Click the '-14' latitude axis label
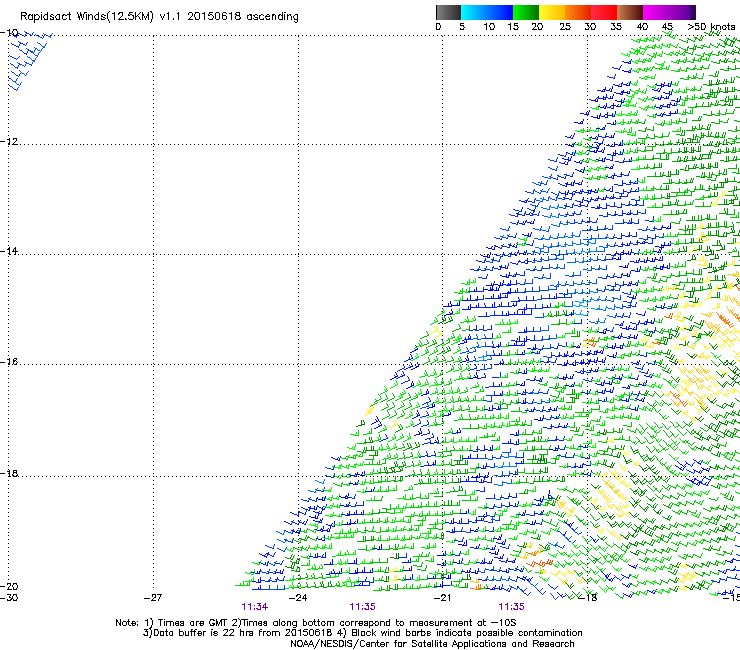Viewport: 740px width, 650px height. 9,251
